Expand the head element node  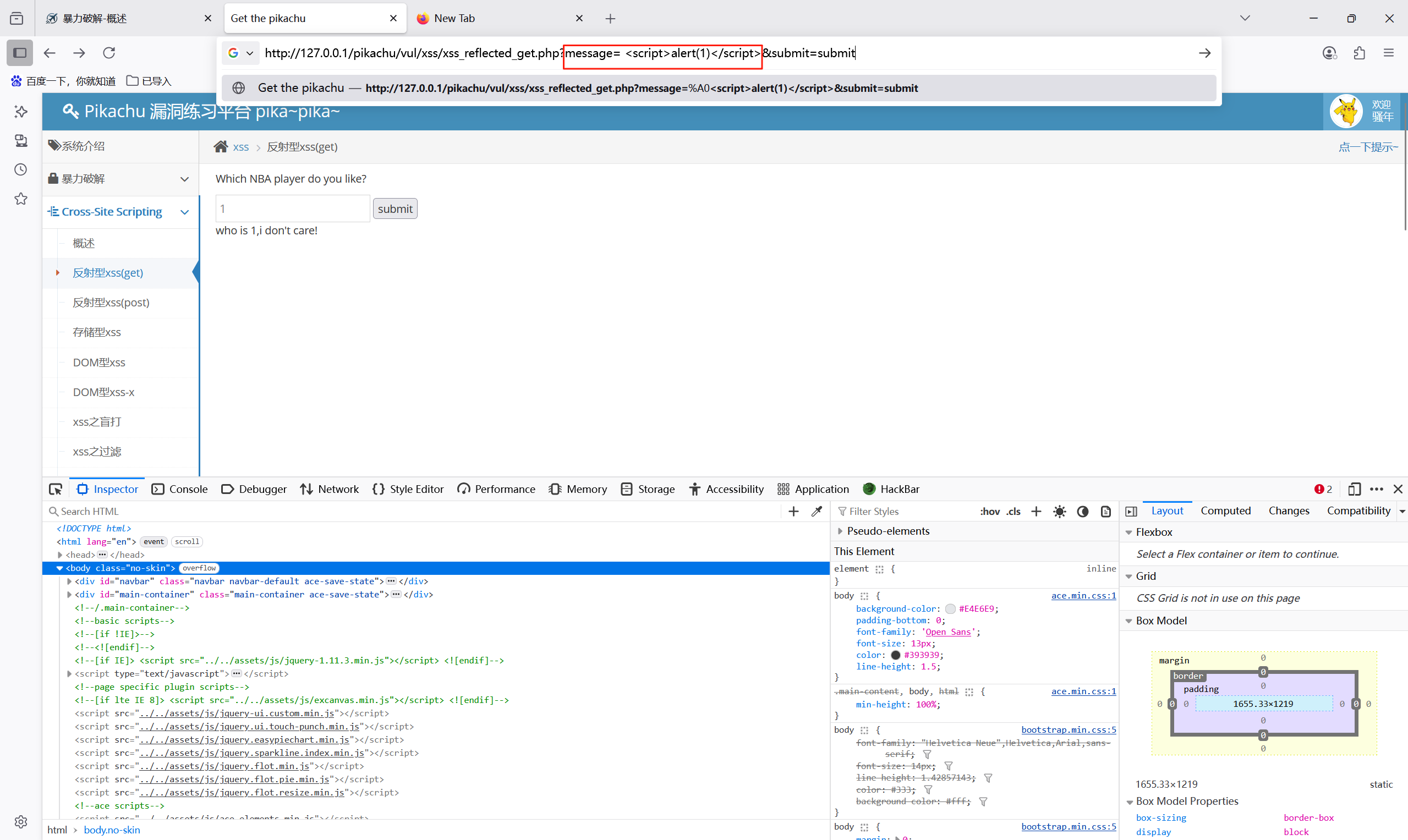[60, 554]
